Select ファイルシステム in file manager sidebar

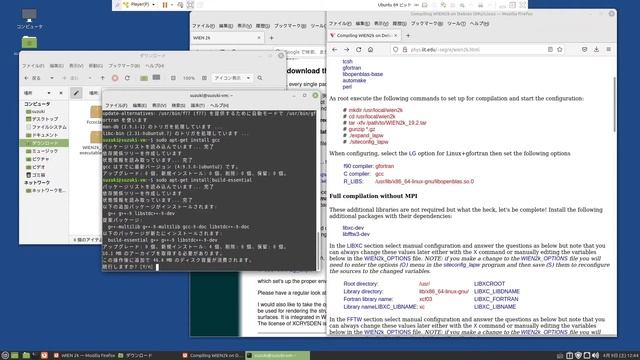pyautogui.click(x=46, y=127)
